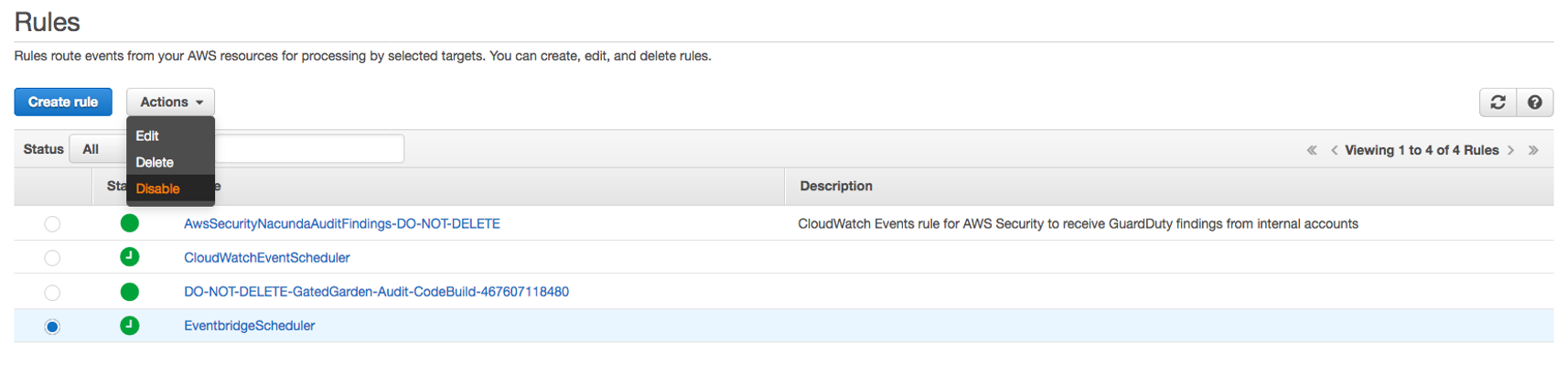Open the Status All filter dropdown
The width and height of the screenshot is (1568, 366).
click(x=98, y=149)
